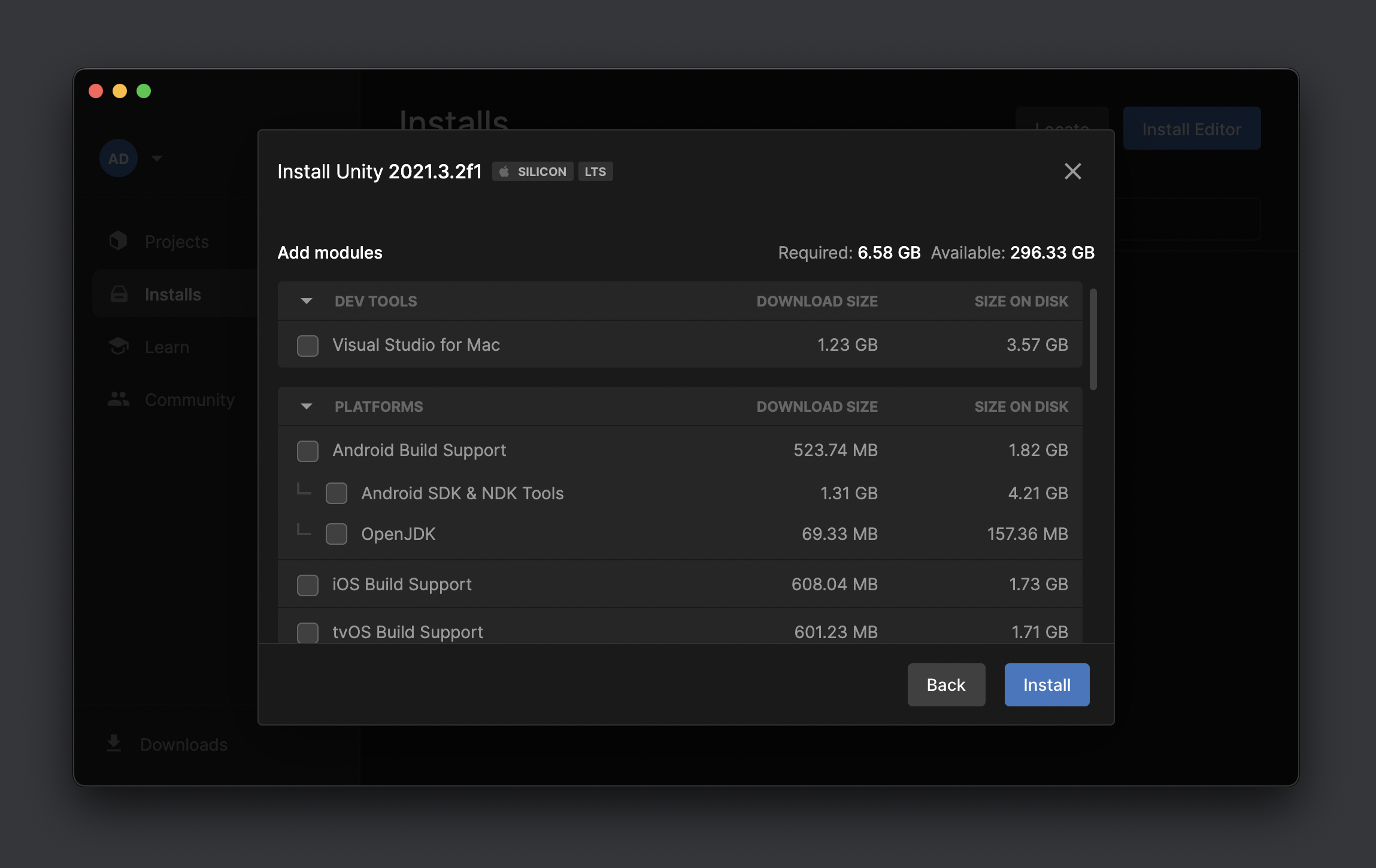Screen dimensions: 1376x868
Task: Click the Android SDK & NDK Tools label
Action: (x=462, y=493)
